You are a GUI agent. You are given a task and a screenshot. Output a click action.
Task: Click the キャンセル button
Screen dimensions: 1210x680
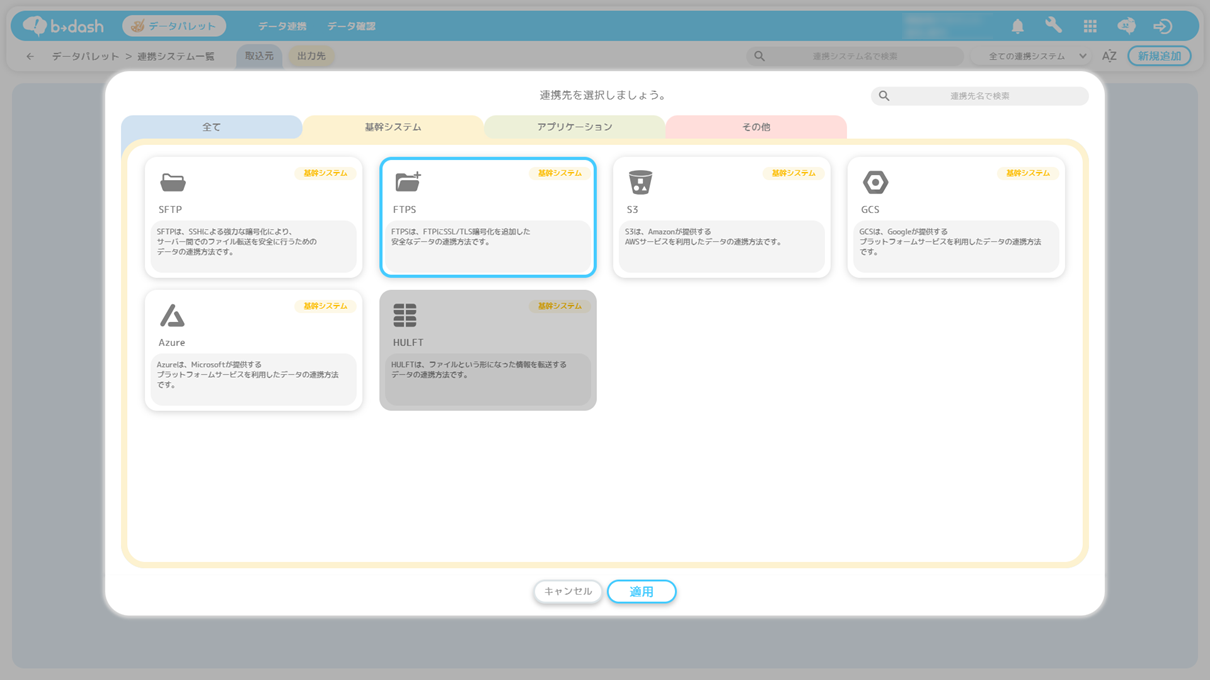pyautogui.click(x=568, y=592)
